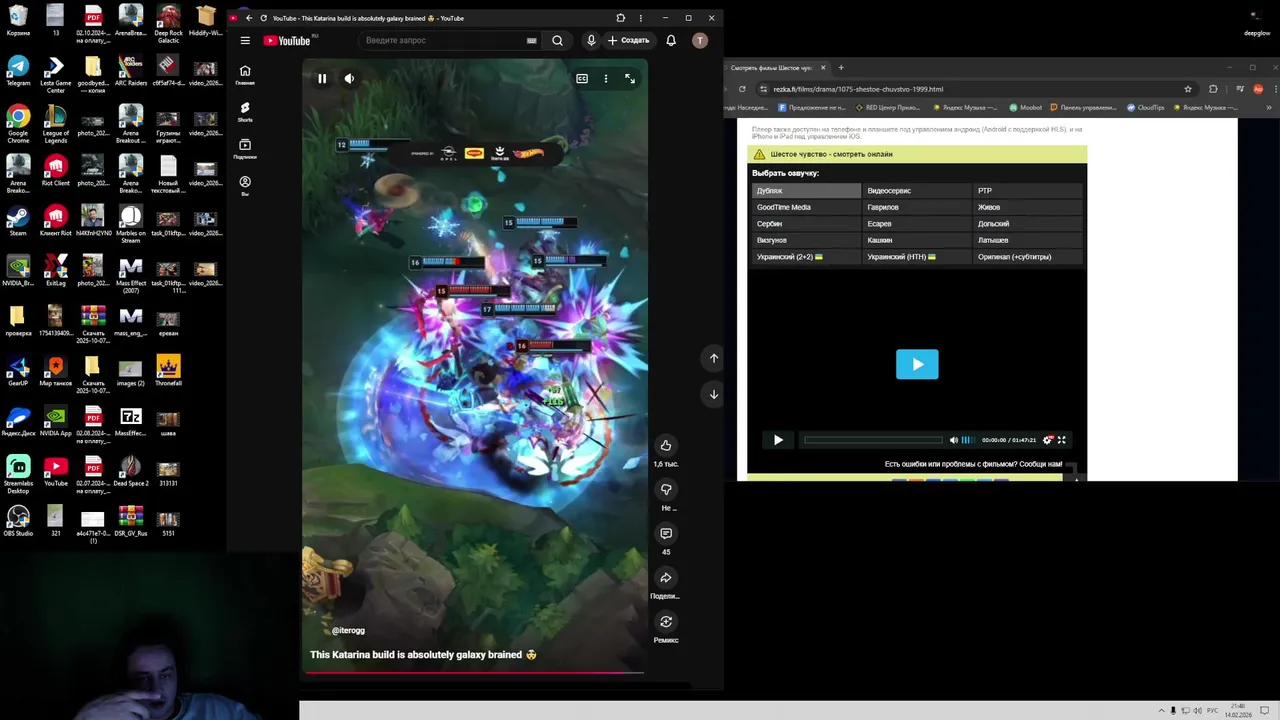This screenshot has width=1280, height=720.
Task: Open YouTube notifications bell
Action: 671,40
